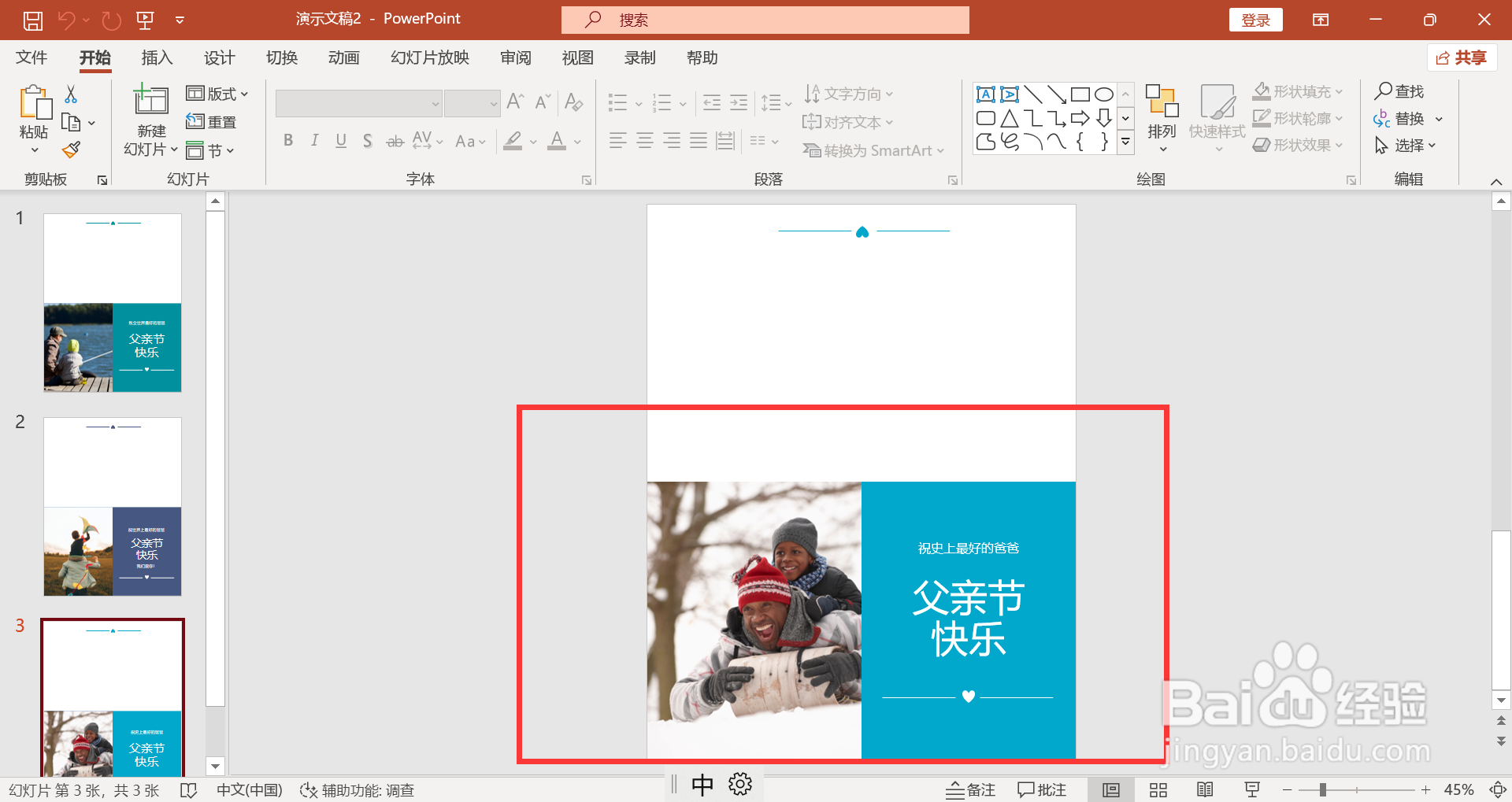1512x802 pixels.
Task: Start slideshow from beginning icon
Action: tap(145, 20)
